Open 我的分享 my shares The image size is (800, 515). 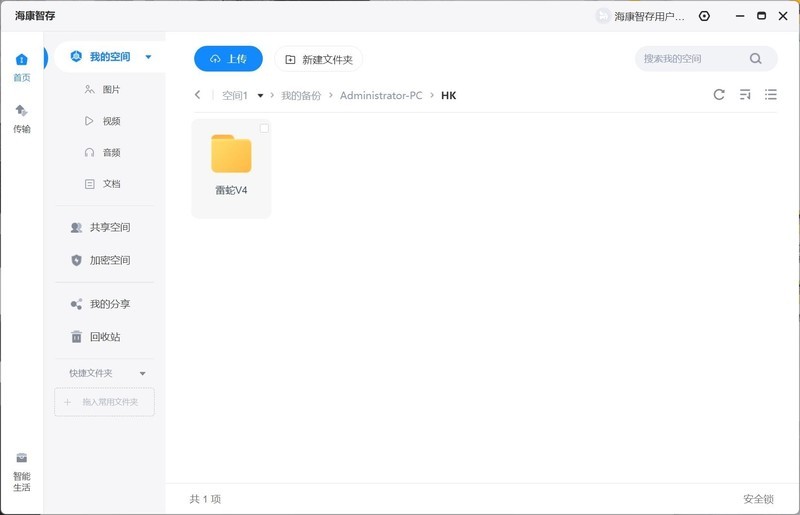click(x=101, y=304)
